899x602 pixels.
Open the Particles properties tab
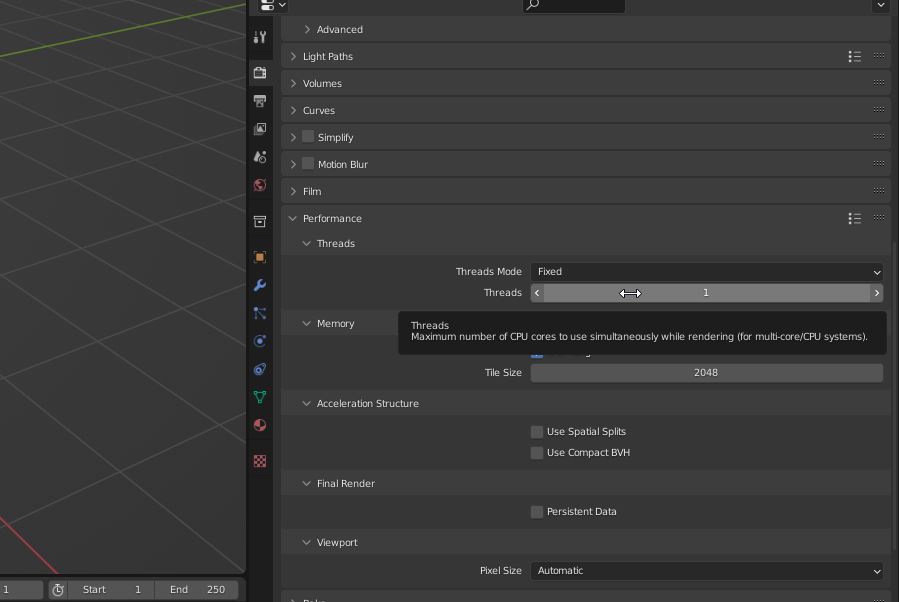coord(260,313)
